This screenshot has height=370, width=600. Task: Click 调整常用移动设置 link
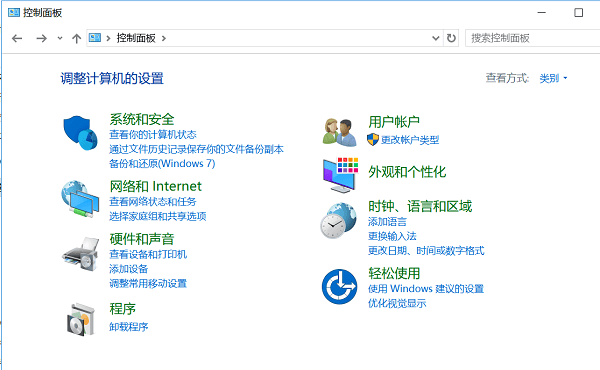[148, 284]
